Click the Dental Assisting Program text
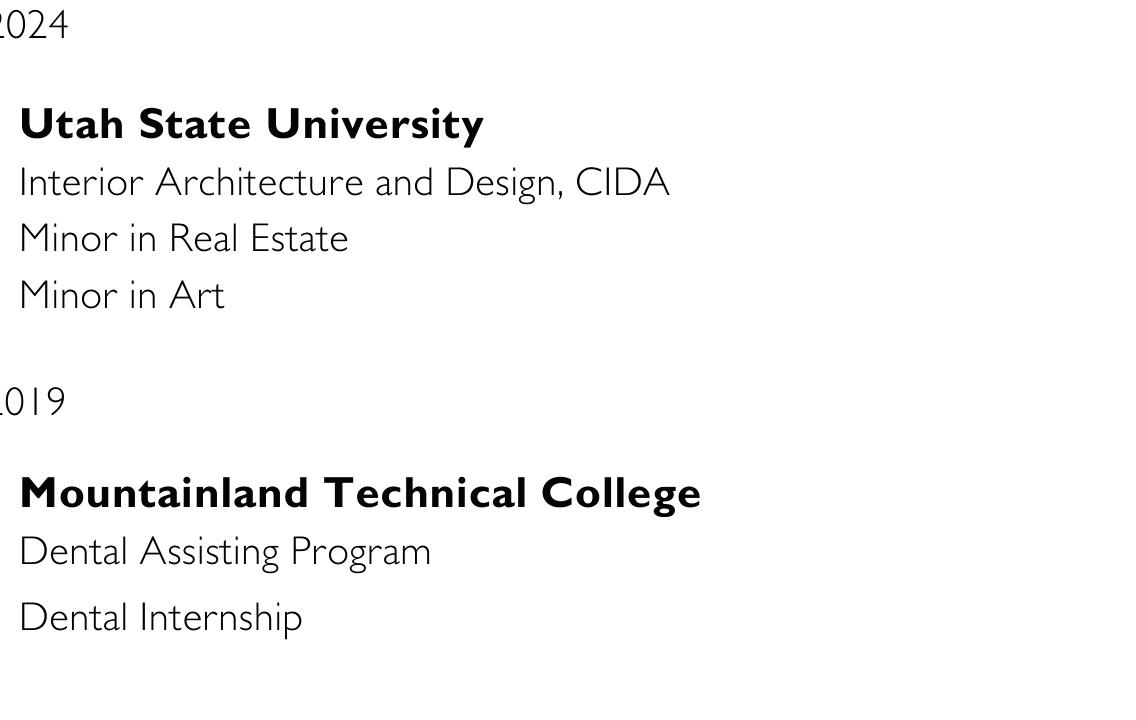 point(225,553)
